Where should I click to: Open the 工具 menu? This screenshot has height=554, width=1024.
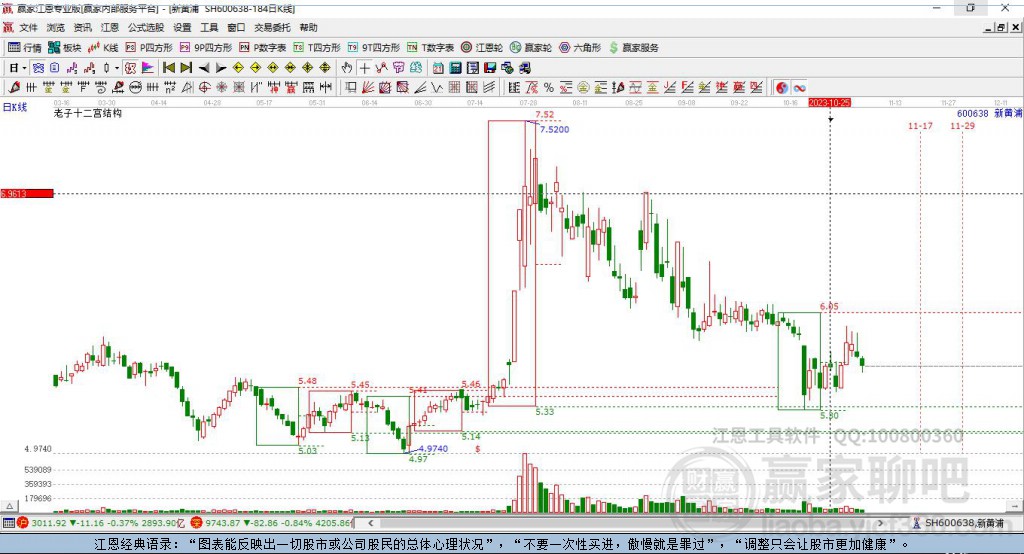coord(209,27)
